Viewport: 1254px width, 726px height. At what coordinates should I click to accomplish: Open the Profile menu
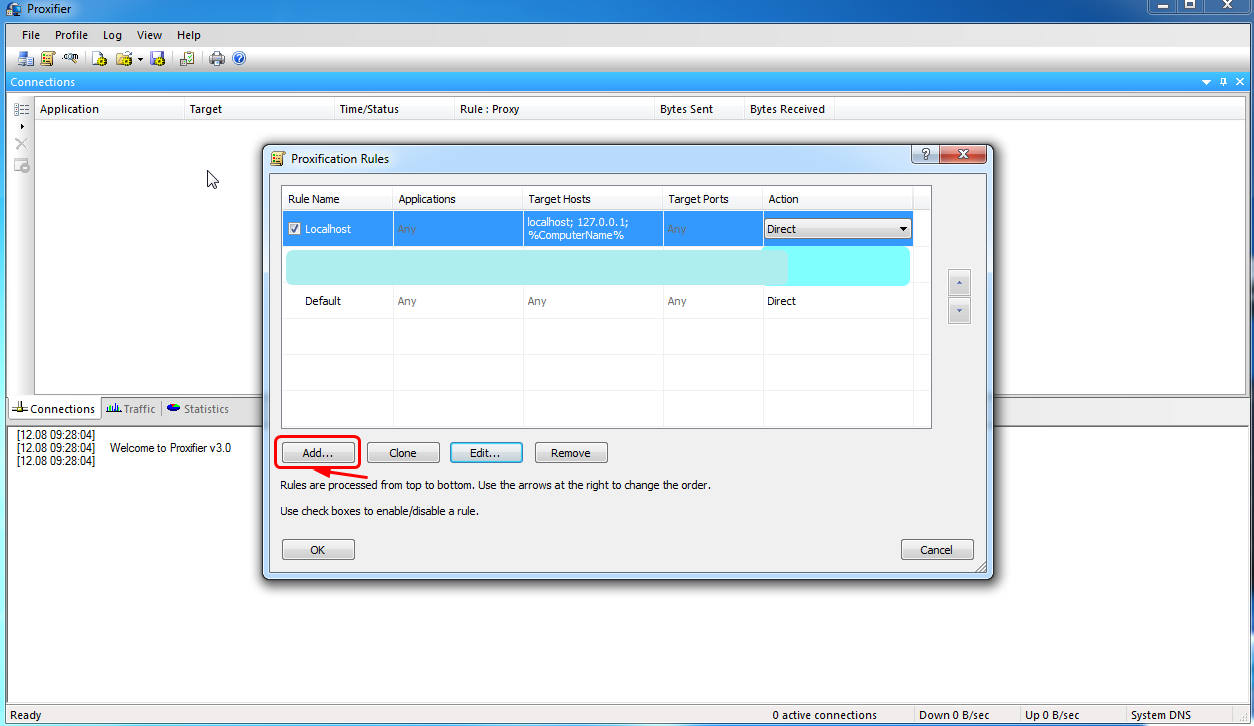pyautogui.click(x=71, y=35)
